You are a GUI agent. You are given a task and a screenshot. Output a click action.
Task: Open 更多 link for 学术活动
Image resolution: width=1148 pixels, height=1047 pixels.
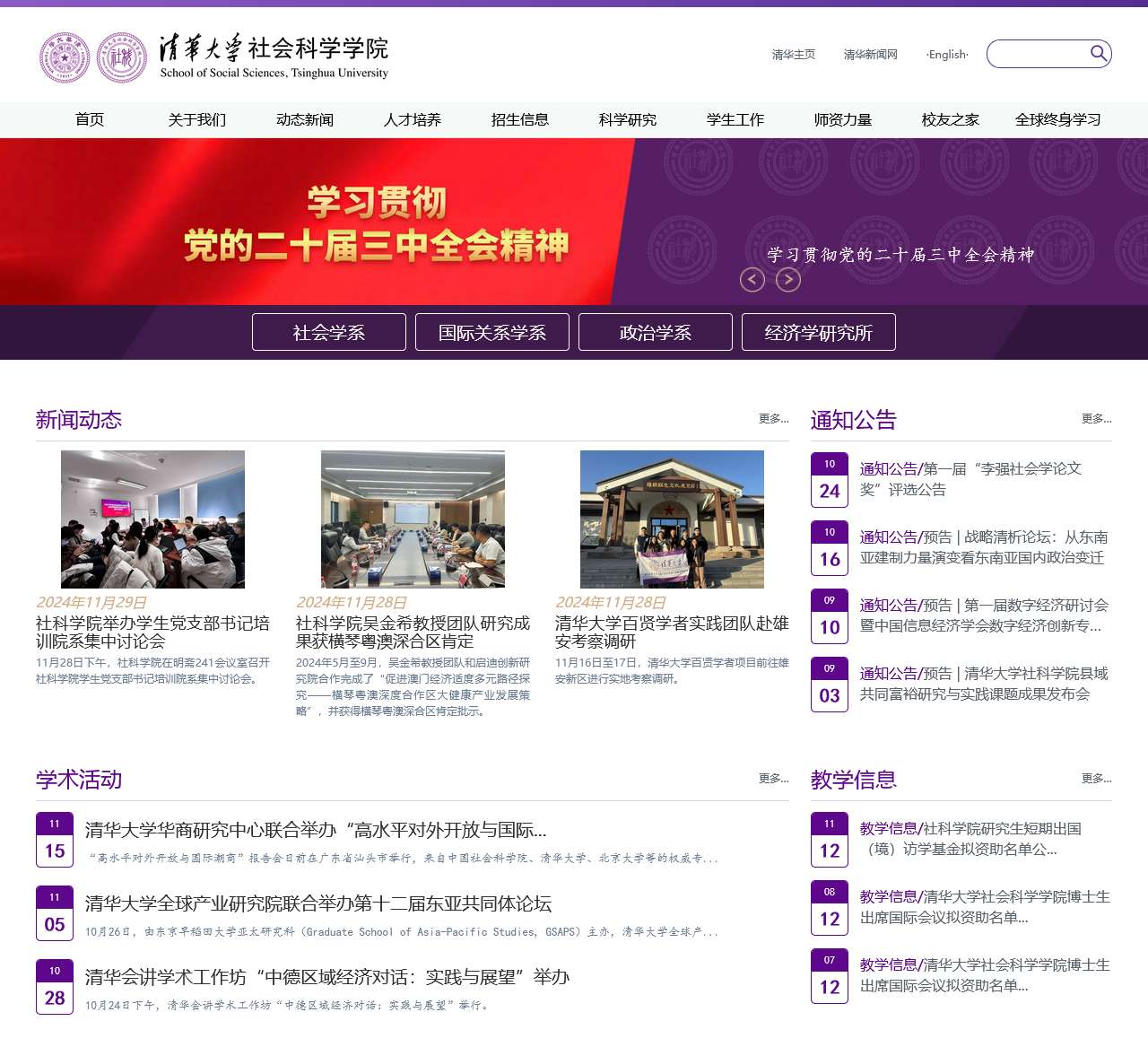[774, 779]
